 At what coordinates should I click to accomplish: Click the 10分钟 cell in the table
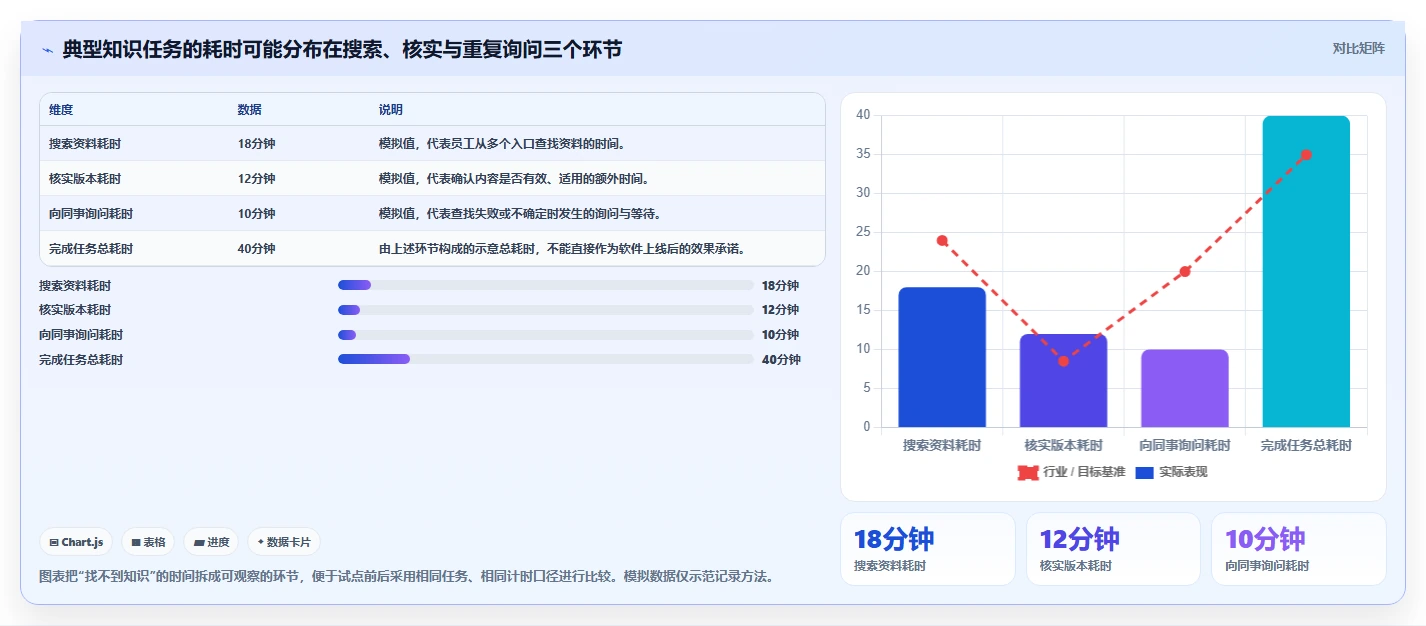(x=257, y=214)
